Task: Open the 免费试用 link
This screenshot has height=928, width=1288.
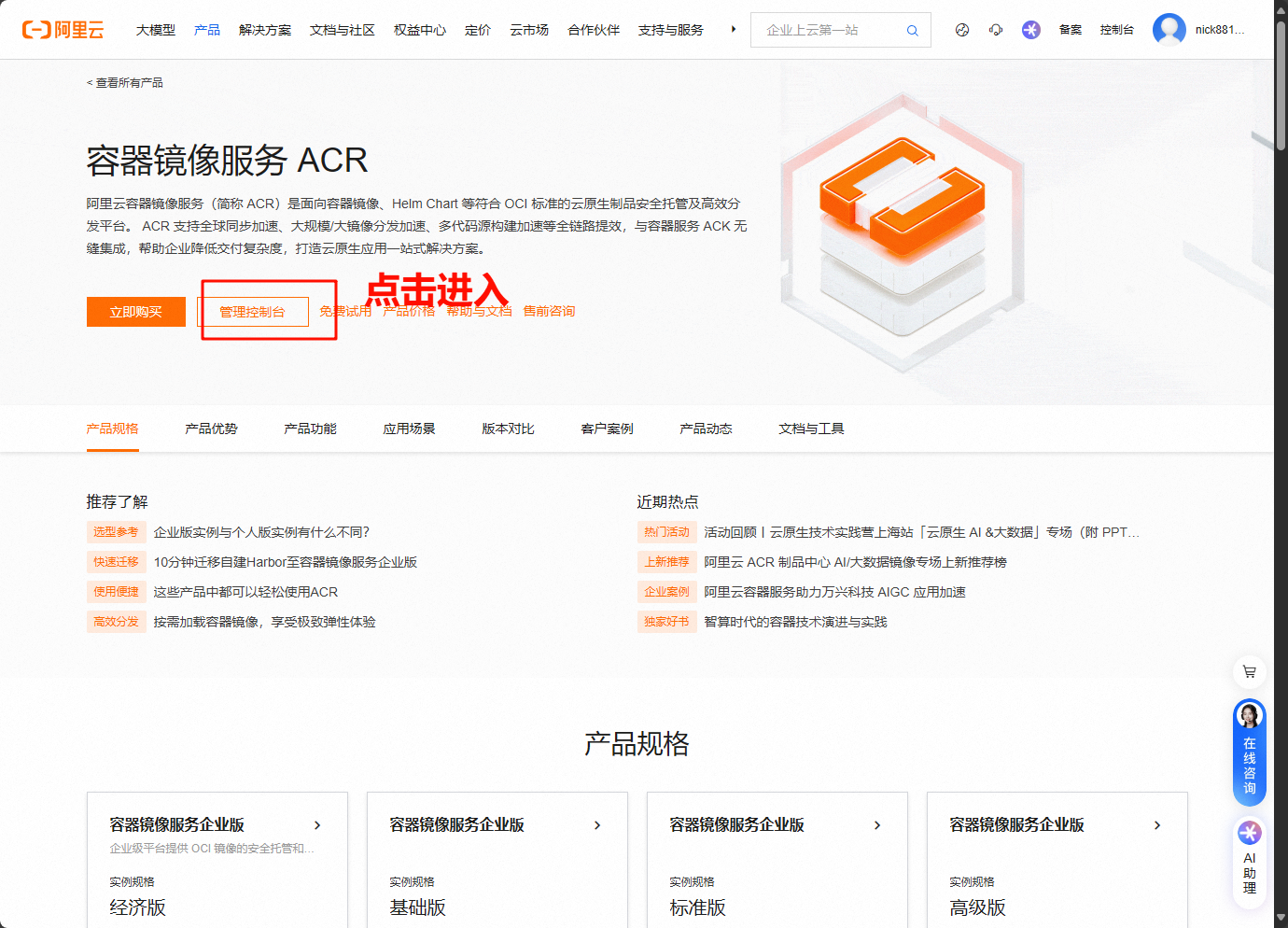Action: tap(345, 311)
